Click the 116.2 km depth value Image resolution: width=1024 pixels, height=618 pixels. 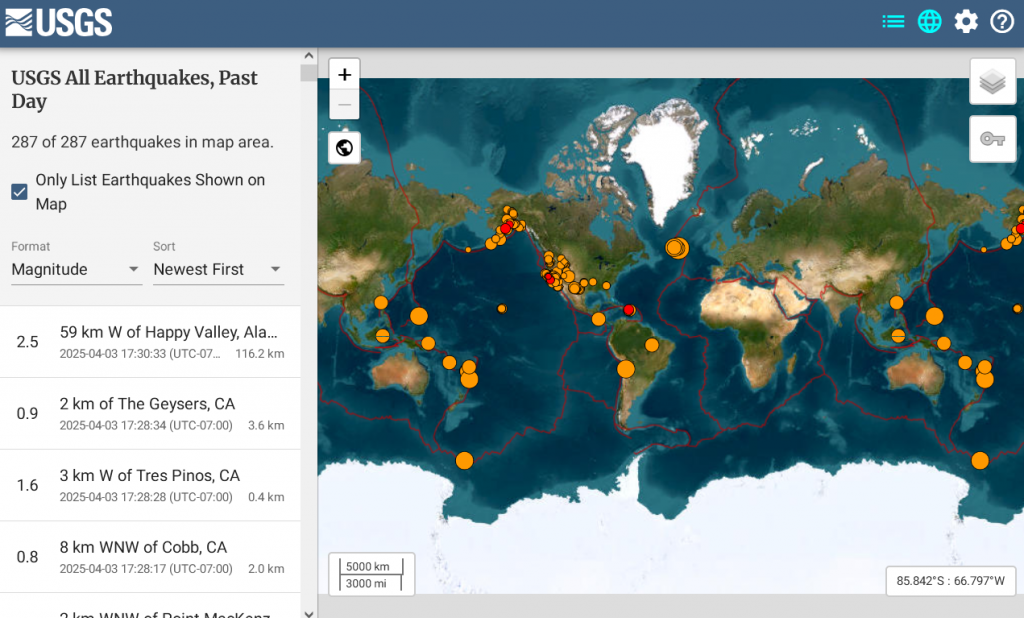tap(260, 353)
